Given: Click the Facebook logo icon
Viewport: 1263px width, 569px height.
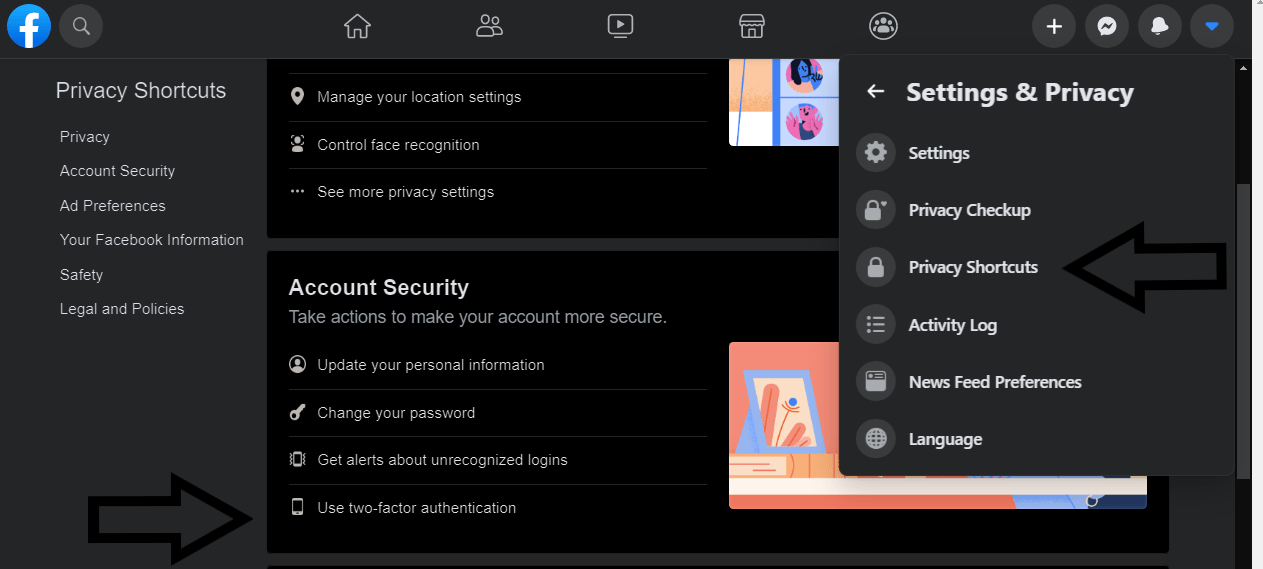Looking at the screenshot, I should [x=29, y=26].
